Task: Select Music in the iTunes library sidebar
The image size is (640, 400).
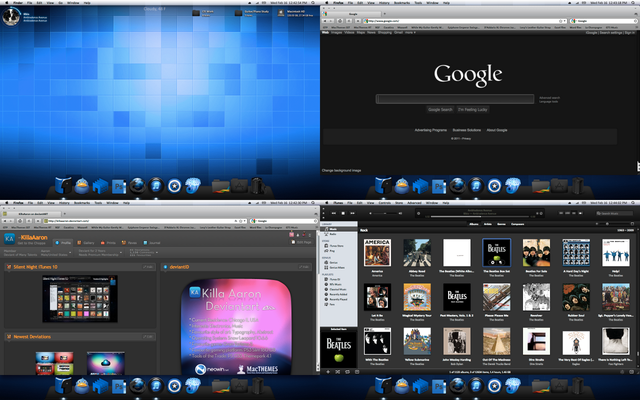Action: (x=339, y=229)
